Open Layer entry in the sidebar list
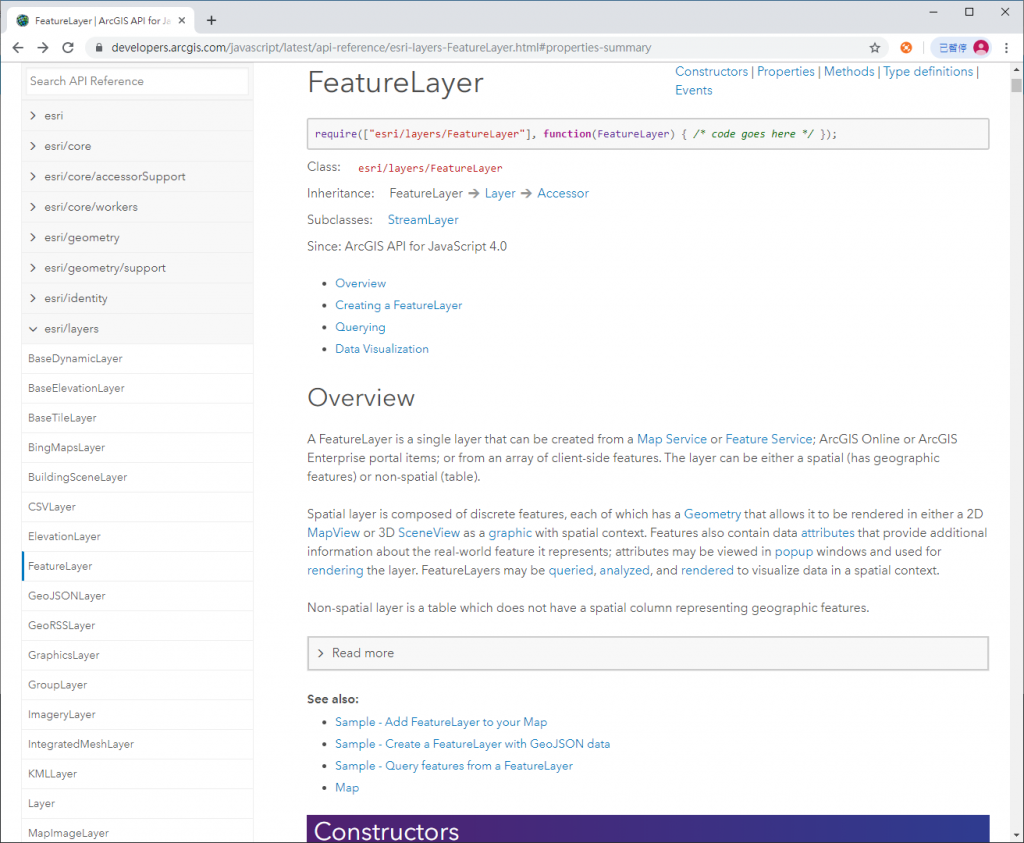The image size is (1024, 843). point(137,803)
